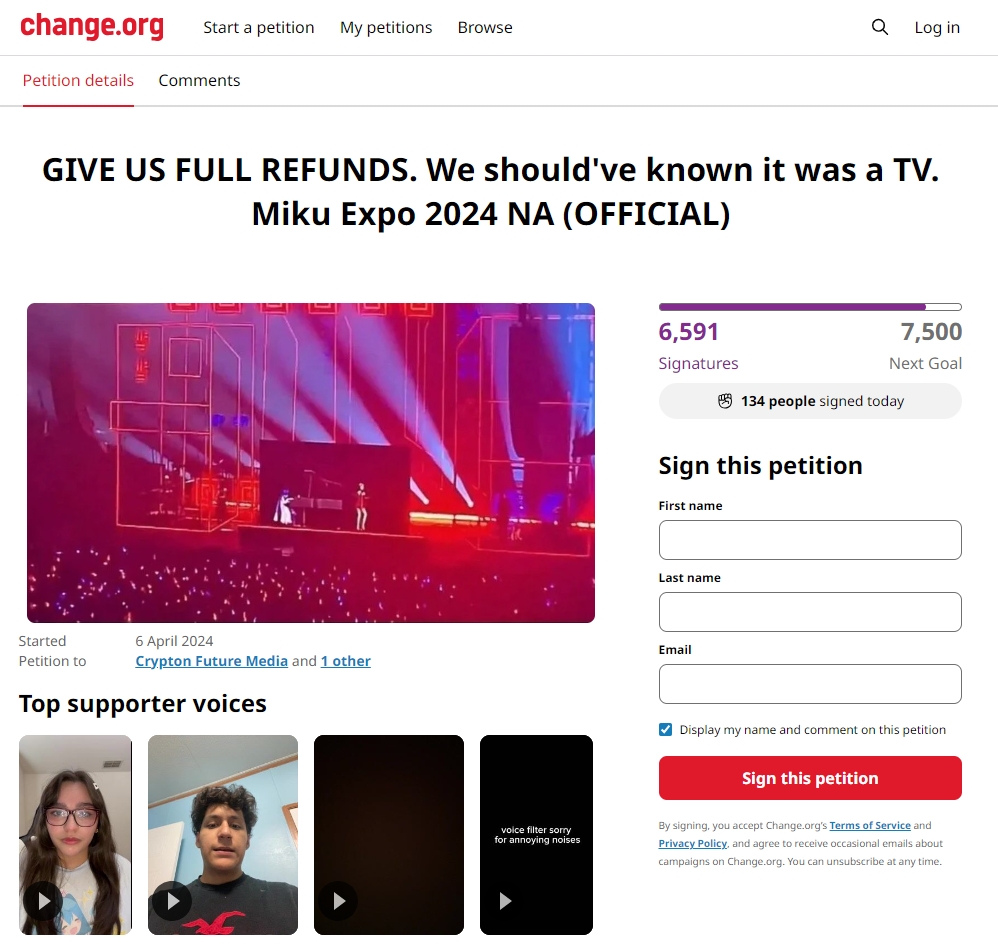Click the fist icon beside signed today

[725, 401]
